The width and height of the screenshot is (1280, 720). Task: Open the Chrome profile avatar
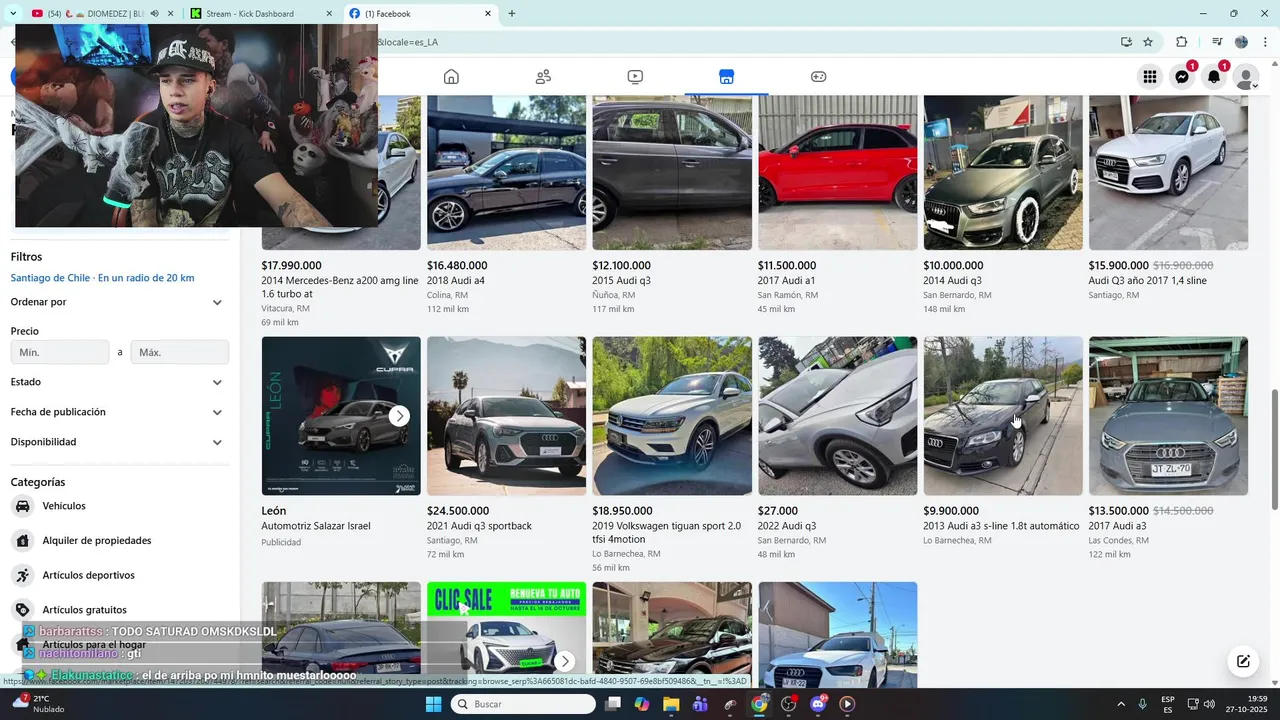click(1241, 42)
